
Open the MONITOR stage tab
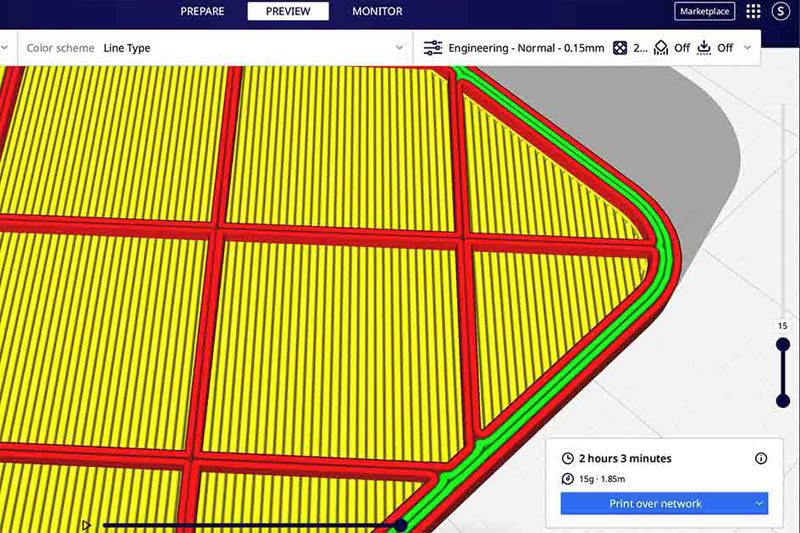click(x=377, y=11)
